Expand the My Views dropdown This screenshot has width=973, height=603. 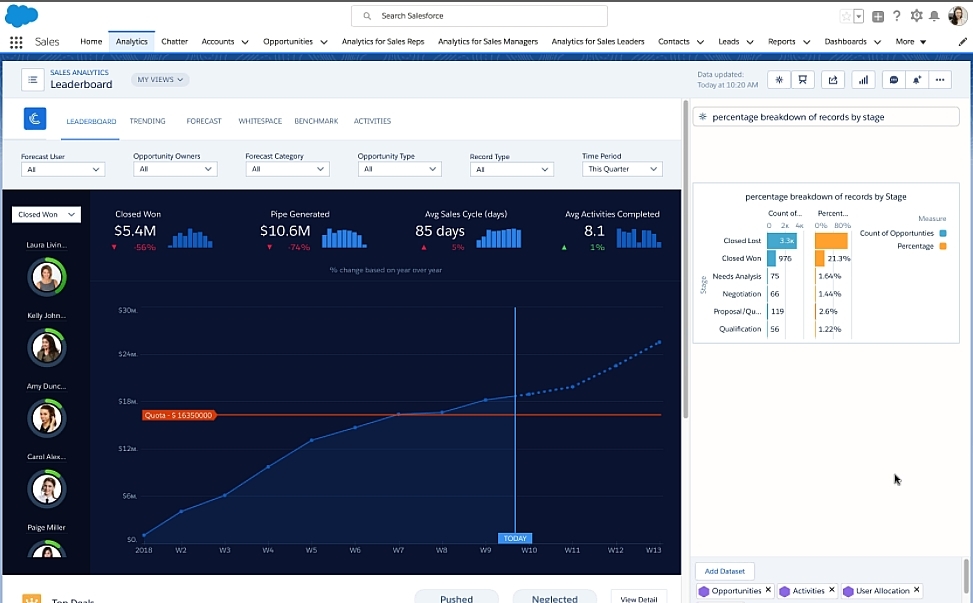[x=160, y=79]
